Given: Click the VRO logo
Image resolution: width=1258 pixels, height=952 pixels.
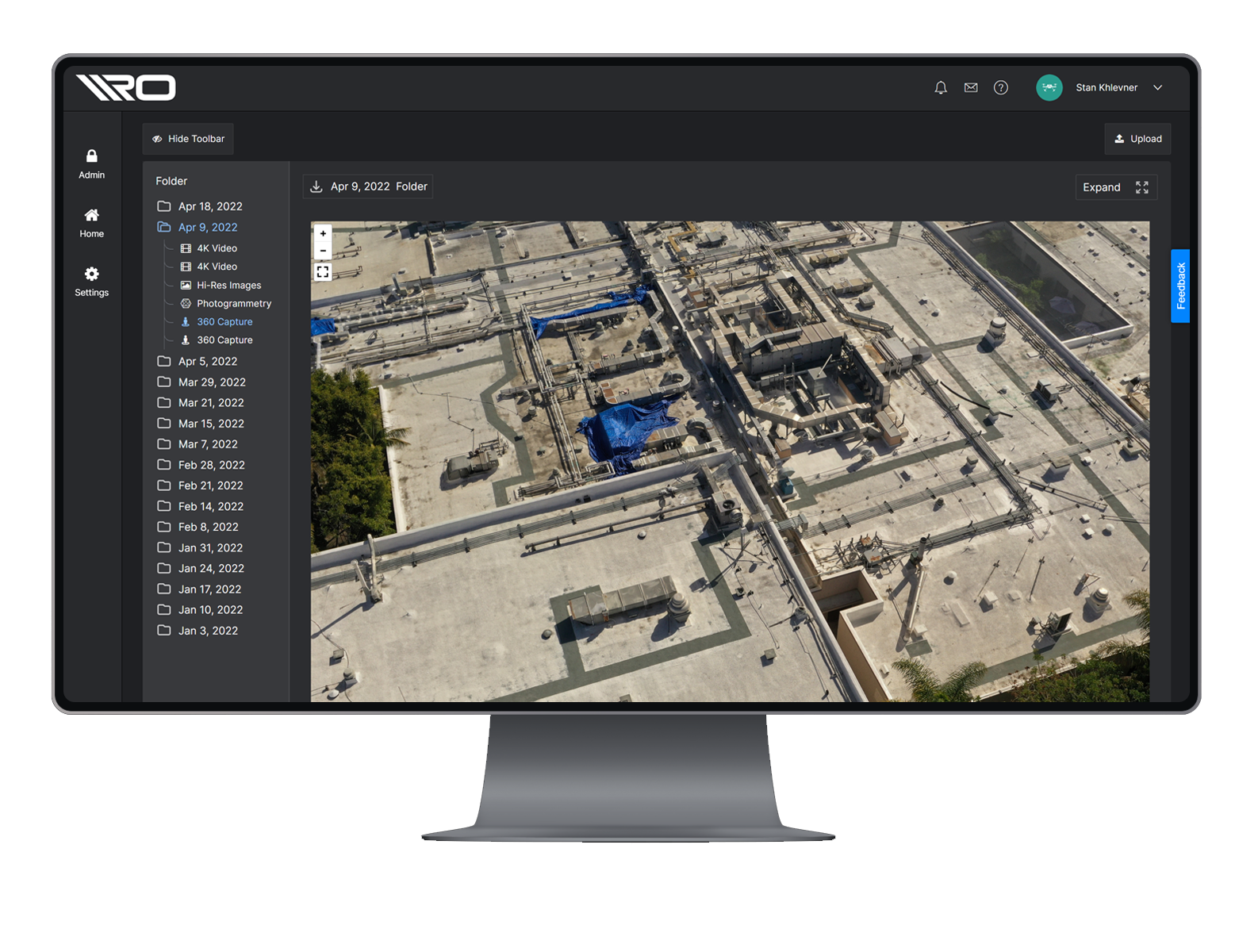Looking at the screenshot, I should coord(126,87).
